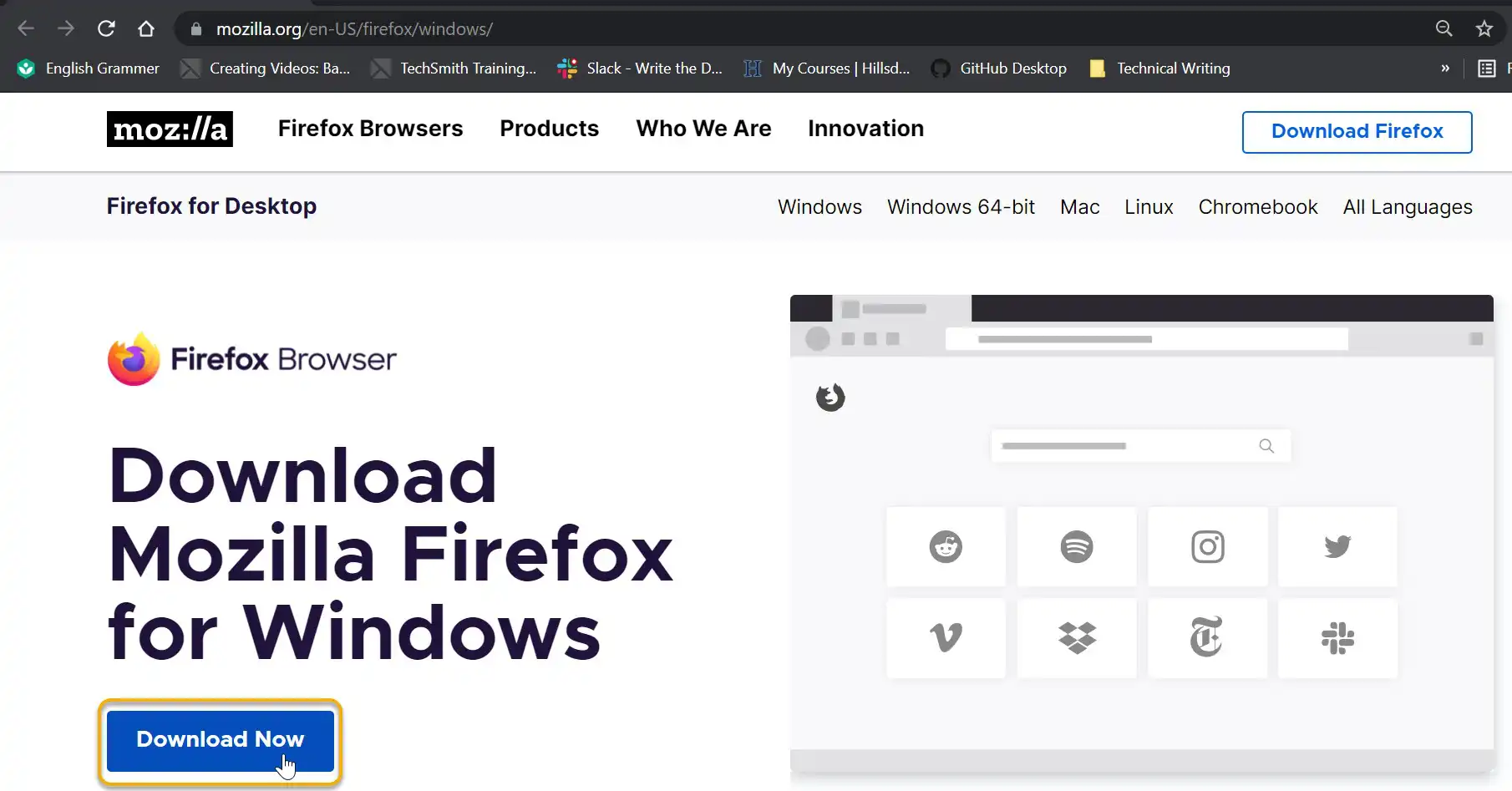Click the Vimeo tile in the mockup
The width and height of the screenshot is (1512, 791).
tap(946, 638)
